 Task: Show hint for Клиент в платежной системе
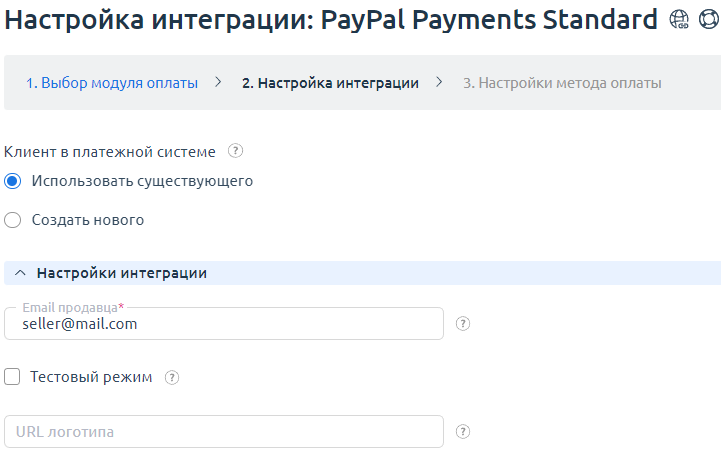[236, 152]
